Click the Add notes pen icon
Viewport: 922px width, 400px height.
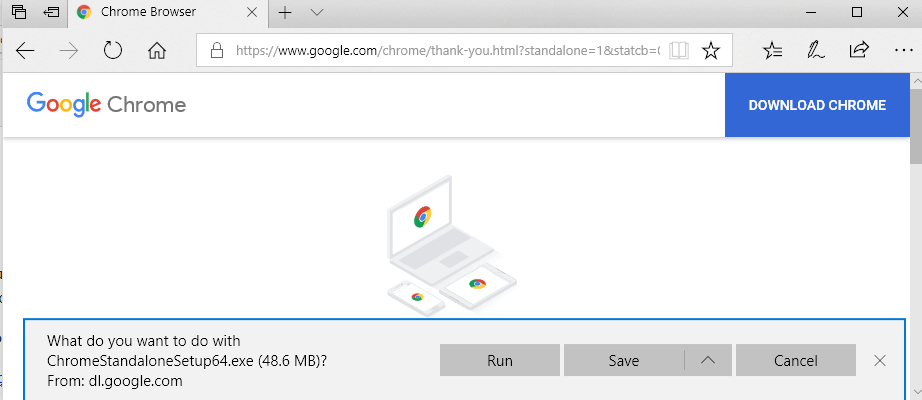(816, 51)
